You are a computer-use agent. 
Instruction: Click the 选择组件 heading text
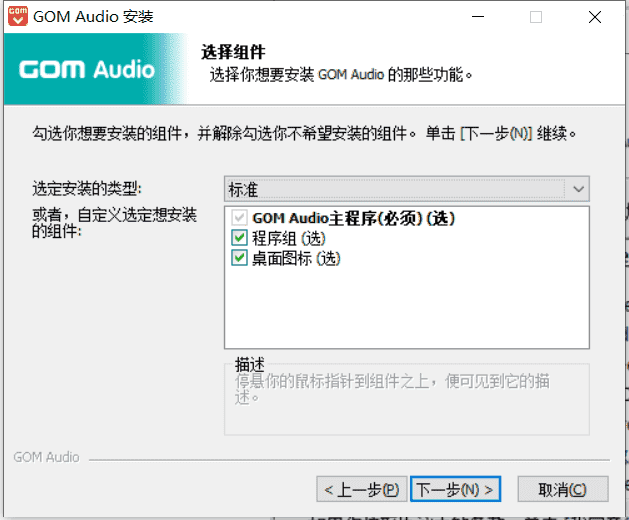click(233, 52)
